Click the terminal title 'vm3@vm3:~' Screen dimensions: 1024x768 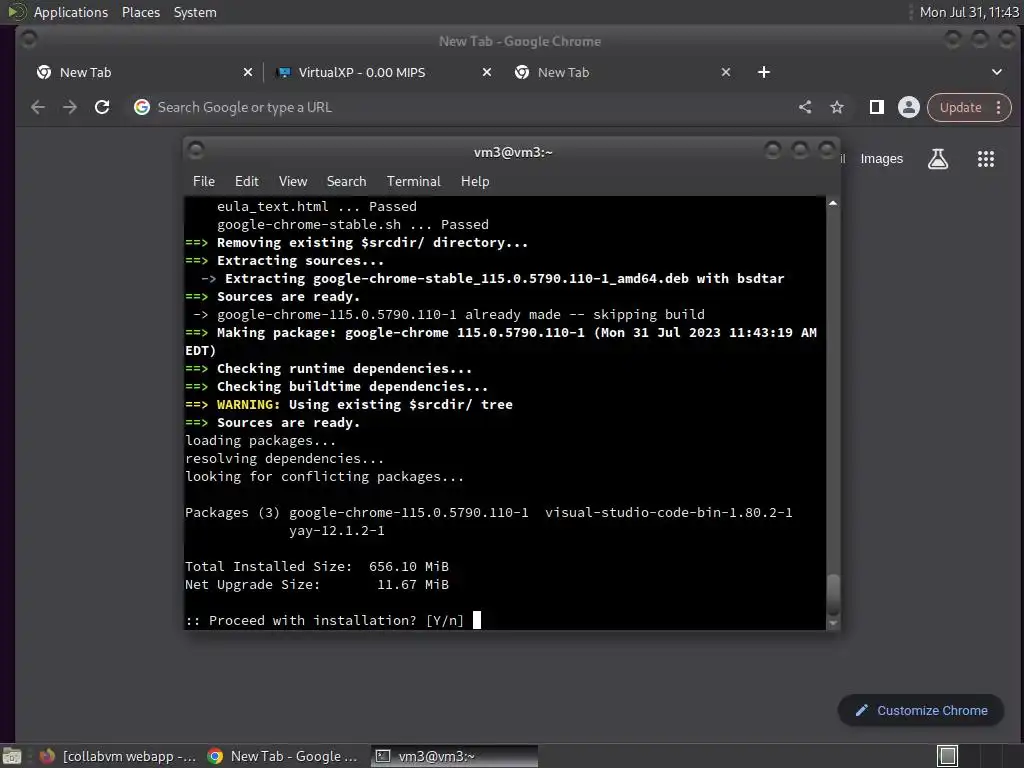pos(513,152)
